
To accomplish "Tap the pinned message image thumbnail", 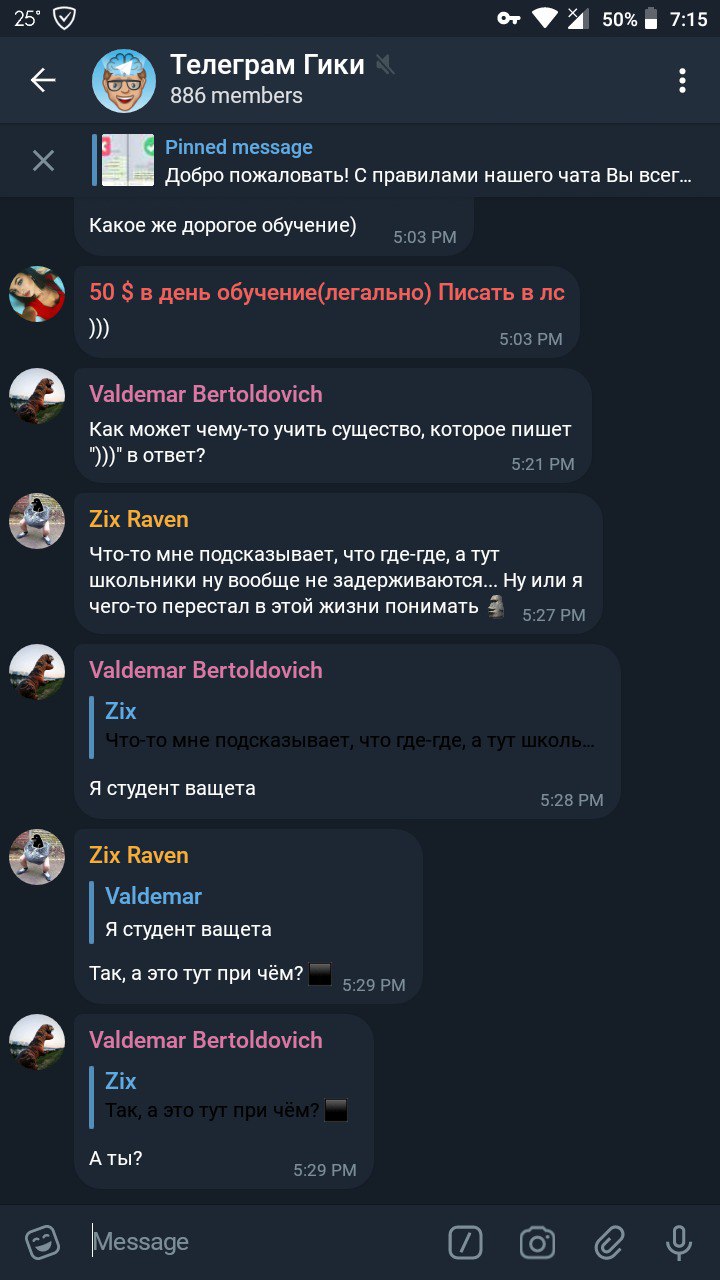I will (x=128, y=160).
